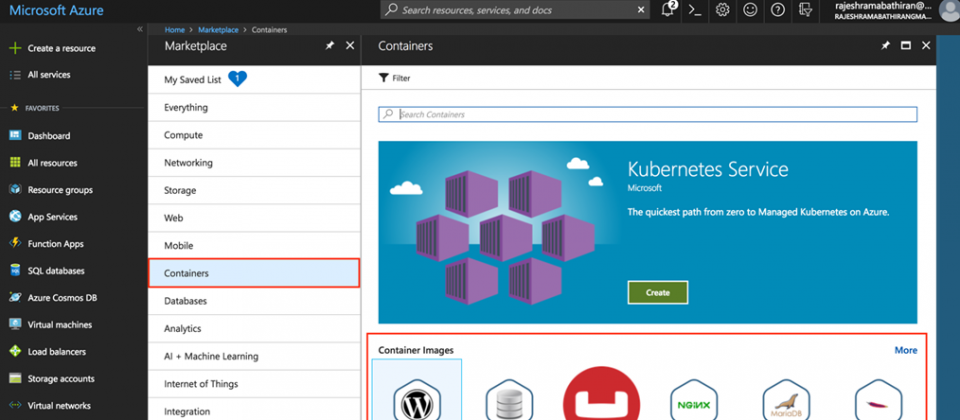Screen dimensions: 960x420
Task: Click Home breadcrumb link
Action: 174,29
